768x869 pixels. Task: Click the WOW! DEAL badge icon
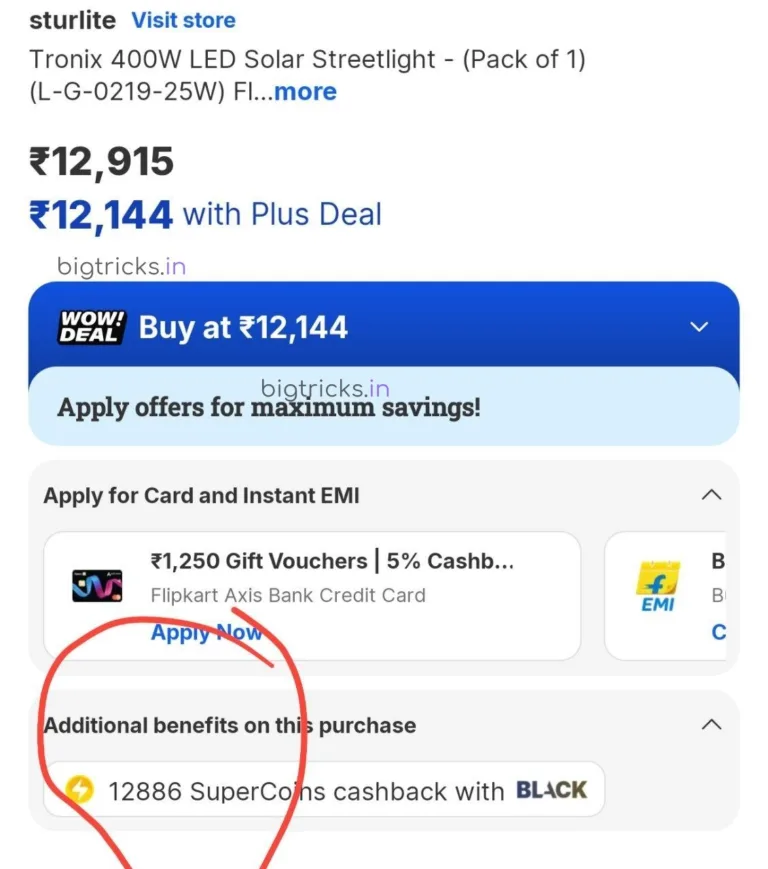(89, 326)
